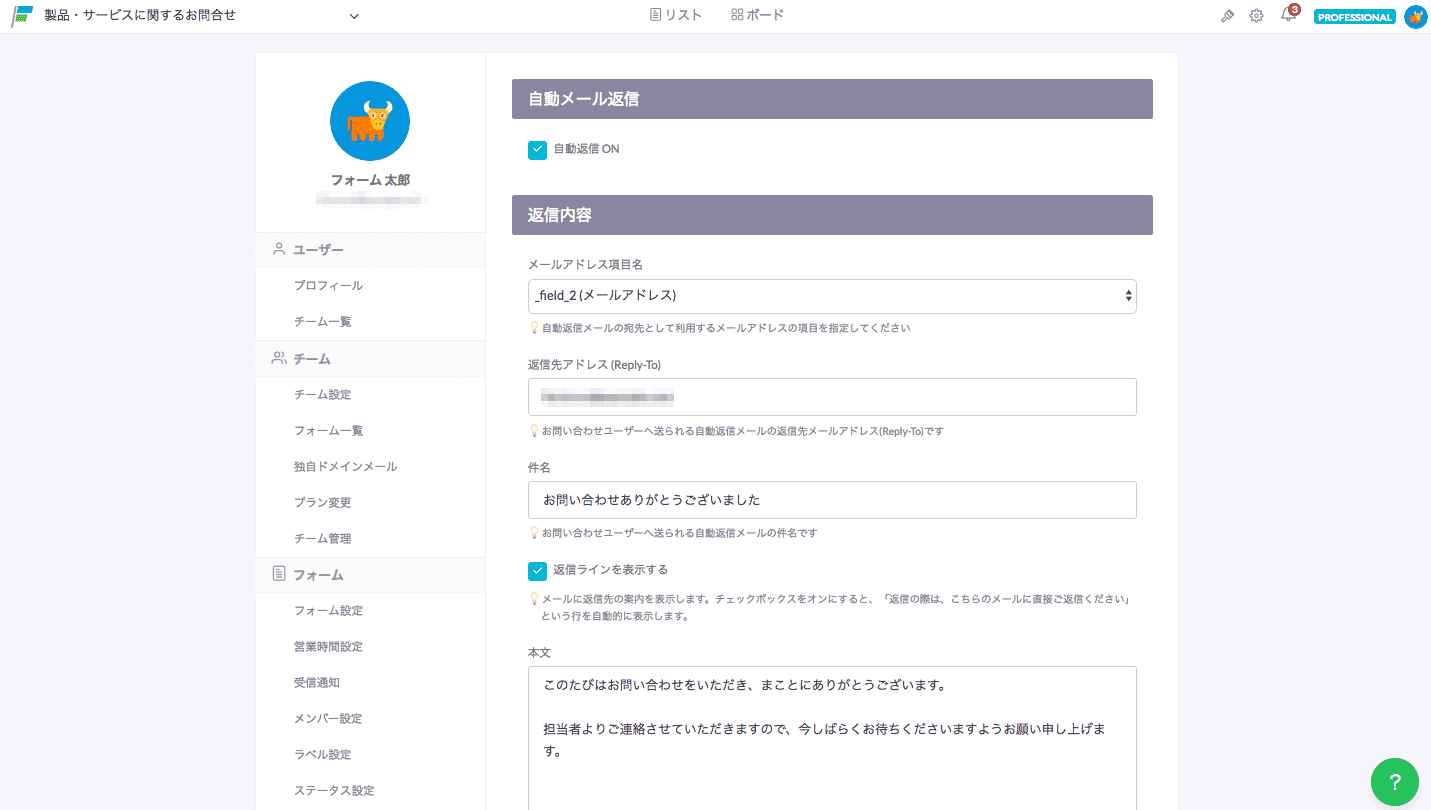Click the PROFESSIONAL plan badge
This screenshot has height=810, width=1431.
[x=1355, y=16]
